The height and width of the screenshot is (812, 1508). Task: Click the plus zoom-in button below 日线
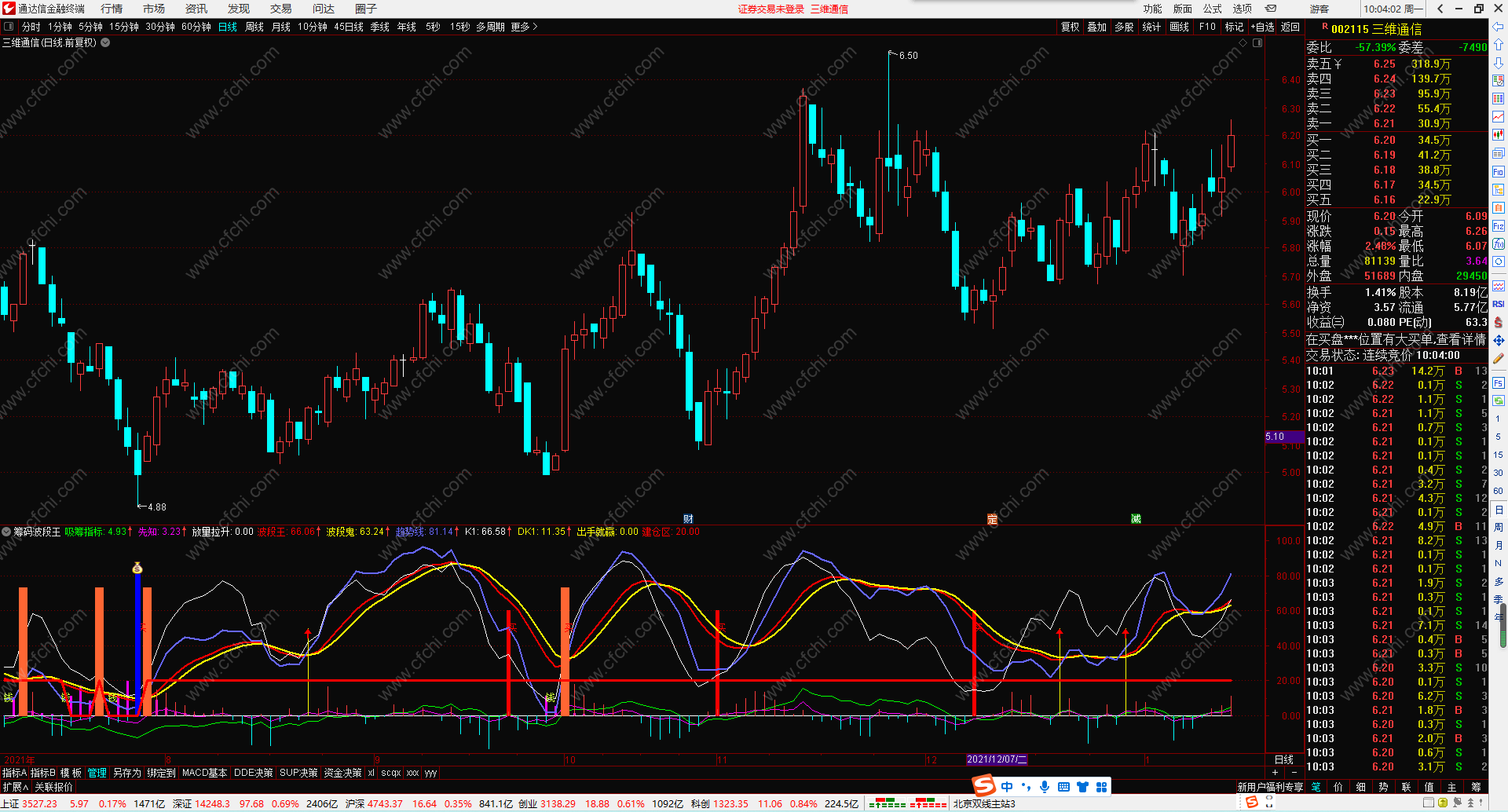coord(1275,773)
